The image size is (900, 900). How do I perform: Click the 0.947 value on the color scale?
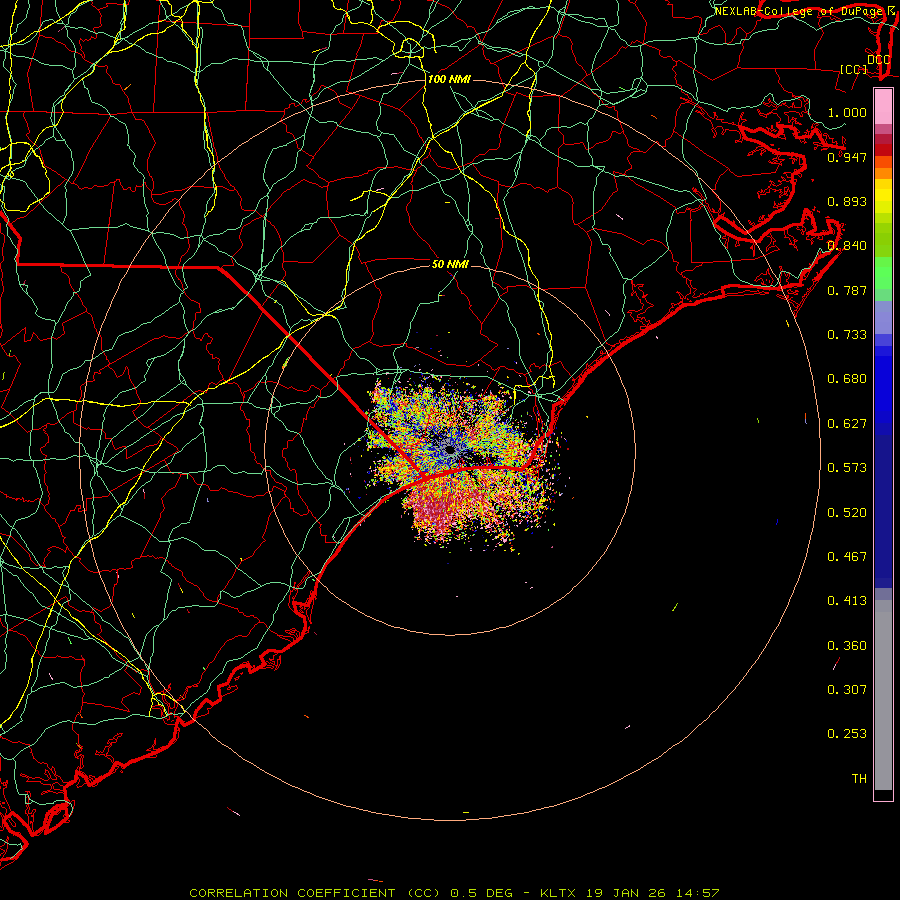[847, 157]
